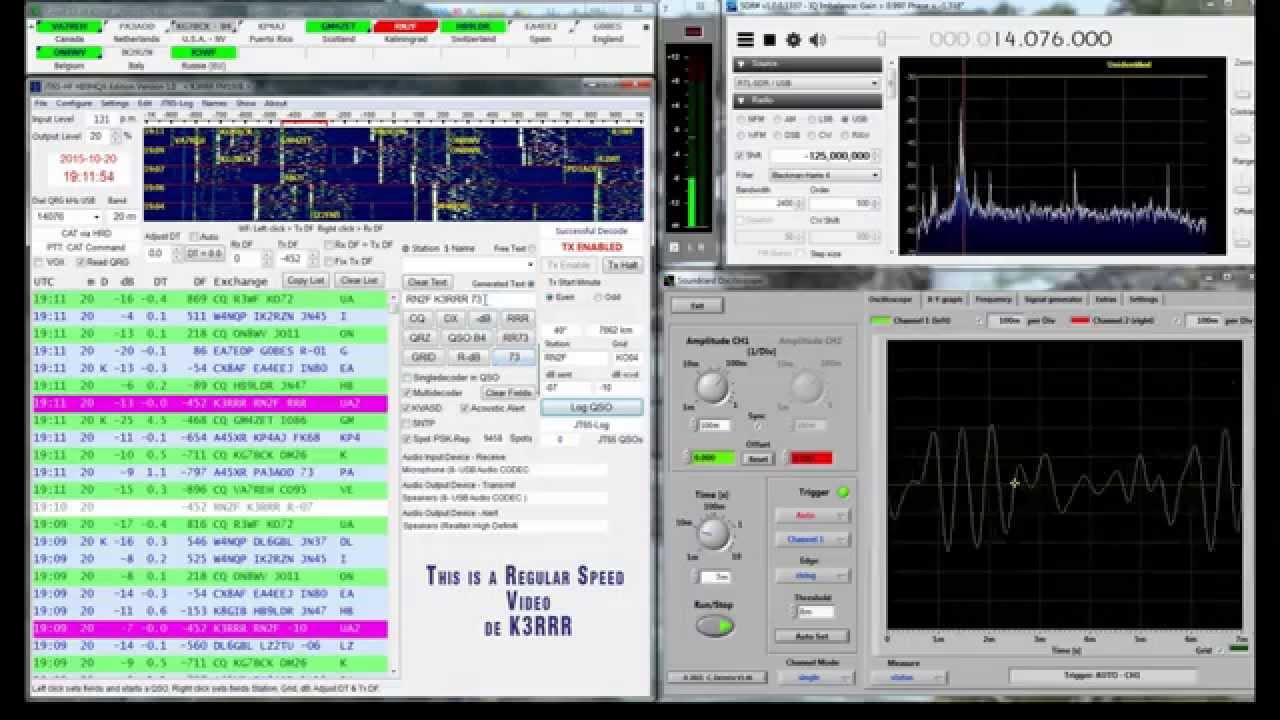This screenshot has height=720, width=1280.
Task: Open the JT65-Log menu
Action: (x=177, y=103)
